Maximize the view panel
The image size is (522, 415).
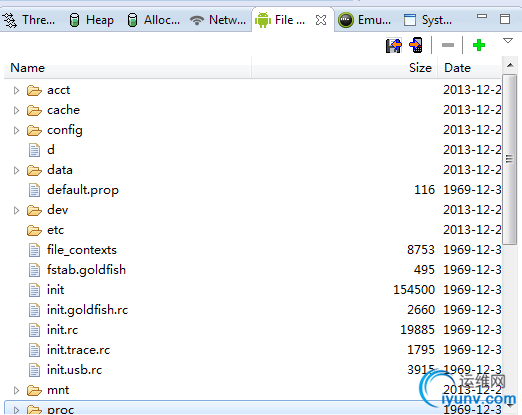pyautogui.click(x=505, y=19)
